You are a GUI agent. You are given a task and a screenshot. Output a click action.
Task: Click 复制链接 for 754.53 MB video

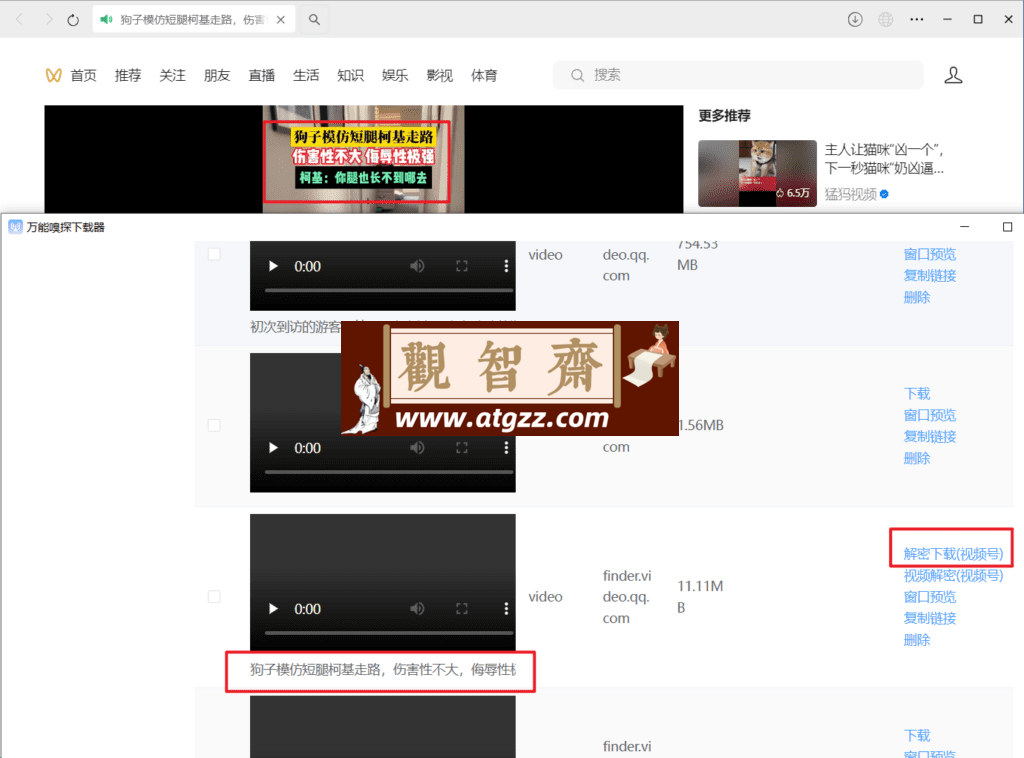pyautogui.click(x=930, y=276)
